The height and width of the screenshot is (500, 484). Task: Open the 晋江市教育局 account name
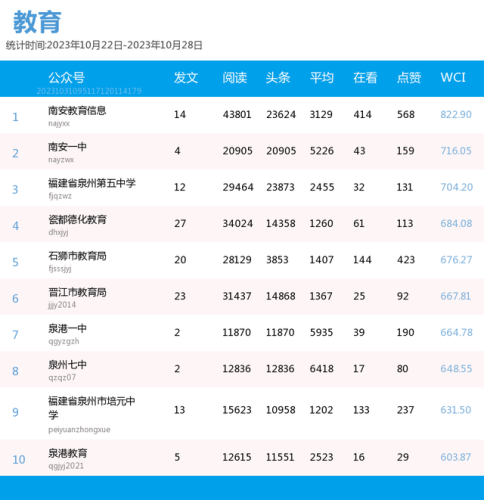click(x=77, y=292)
